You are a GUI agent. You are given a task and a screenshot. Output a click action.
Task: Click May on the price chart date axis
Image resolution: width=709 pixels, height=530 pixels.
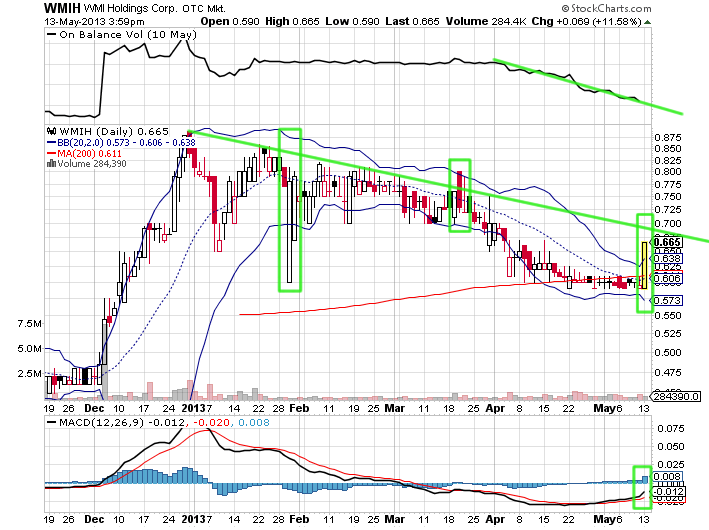[605, 408]
